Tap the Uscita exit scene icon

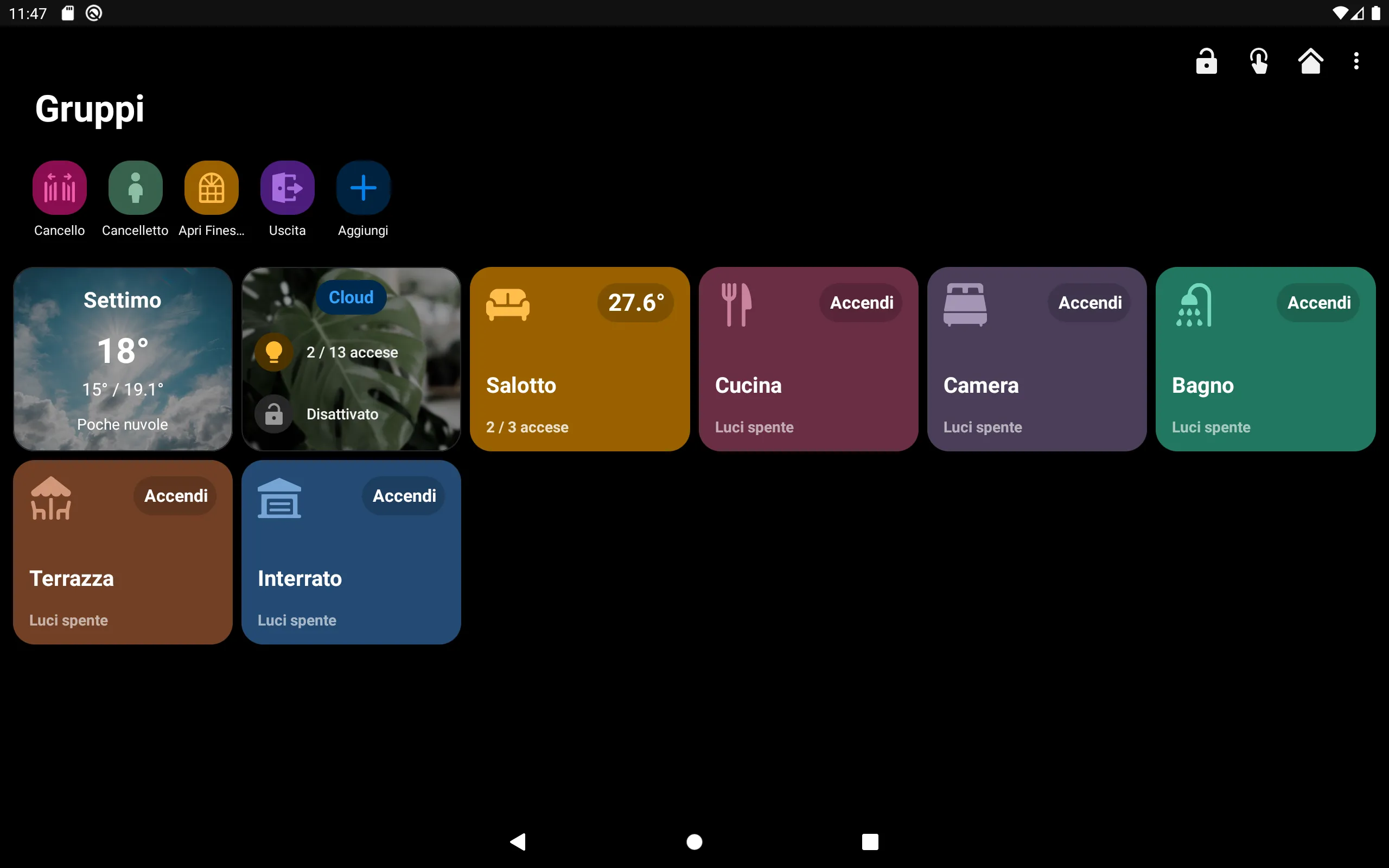point(287,188)
